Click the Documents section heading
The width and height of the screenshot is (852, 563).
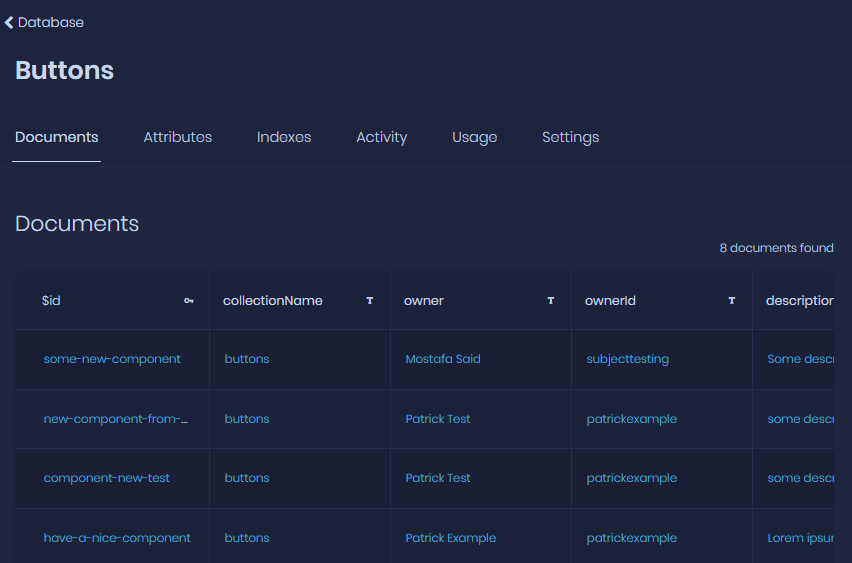77,224
